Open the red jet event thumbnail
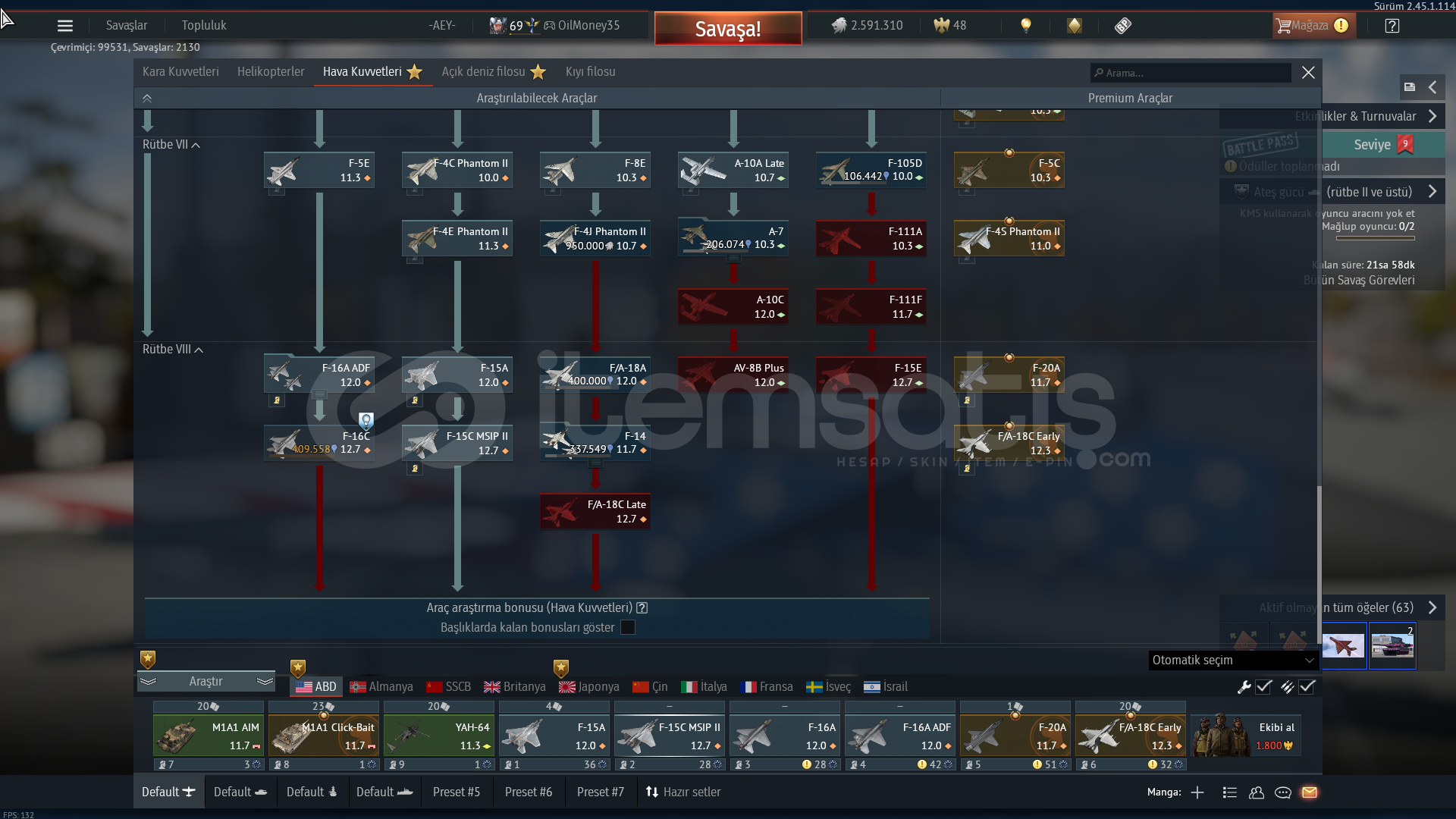The image size is (1456, 819). (1344, 646)
